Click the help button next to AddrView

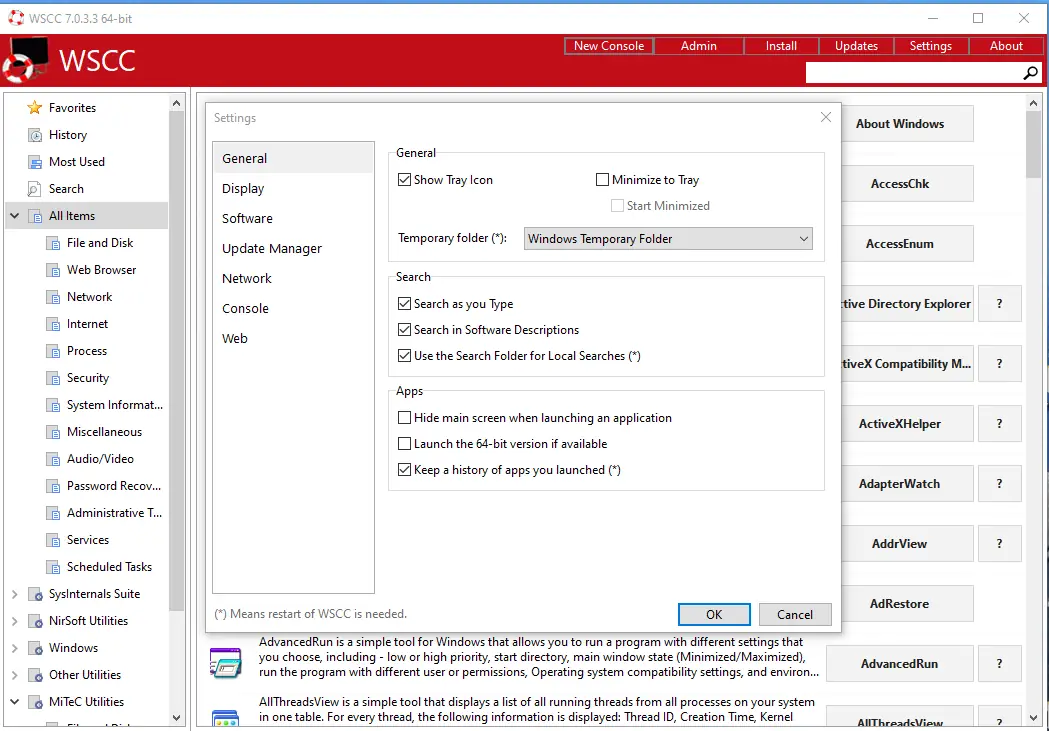999,544
